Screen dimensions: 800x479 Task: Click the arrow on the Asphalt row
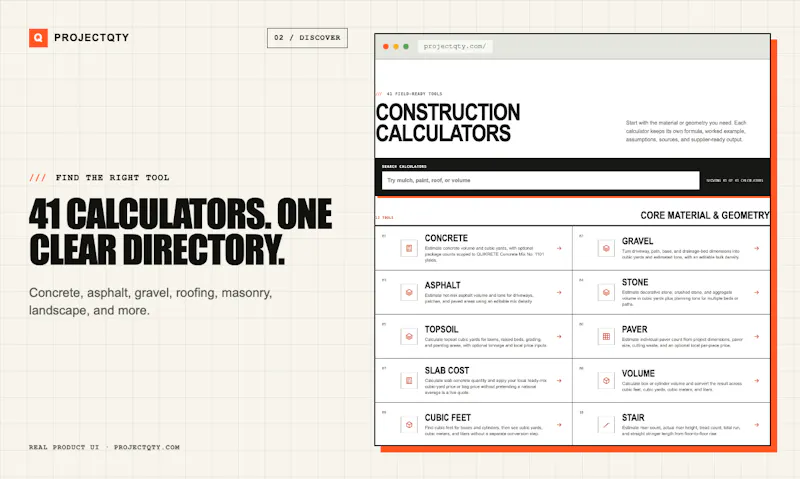tap(559, 293)
